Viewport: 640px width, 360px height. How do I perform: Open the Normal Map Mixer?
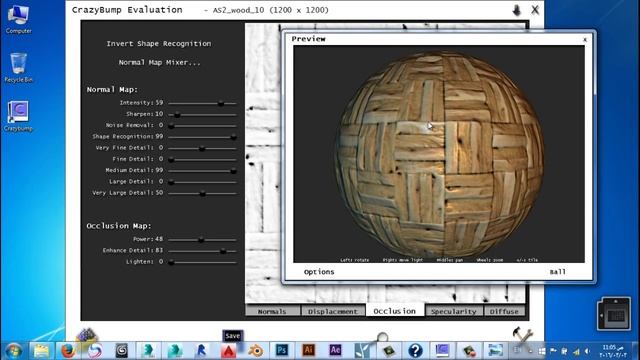[159, 62]
